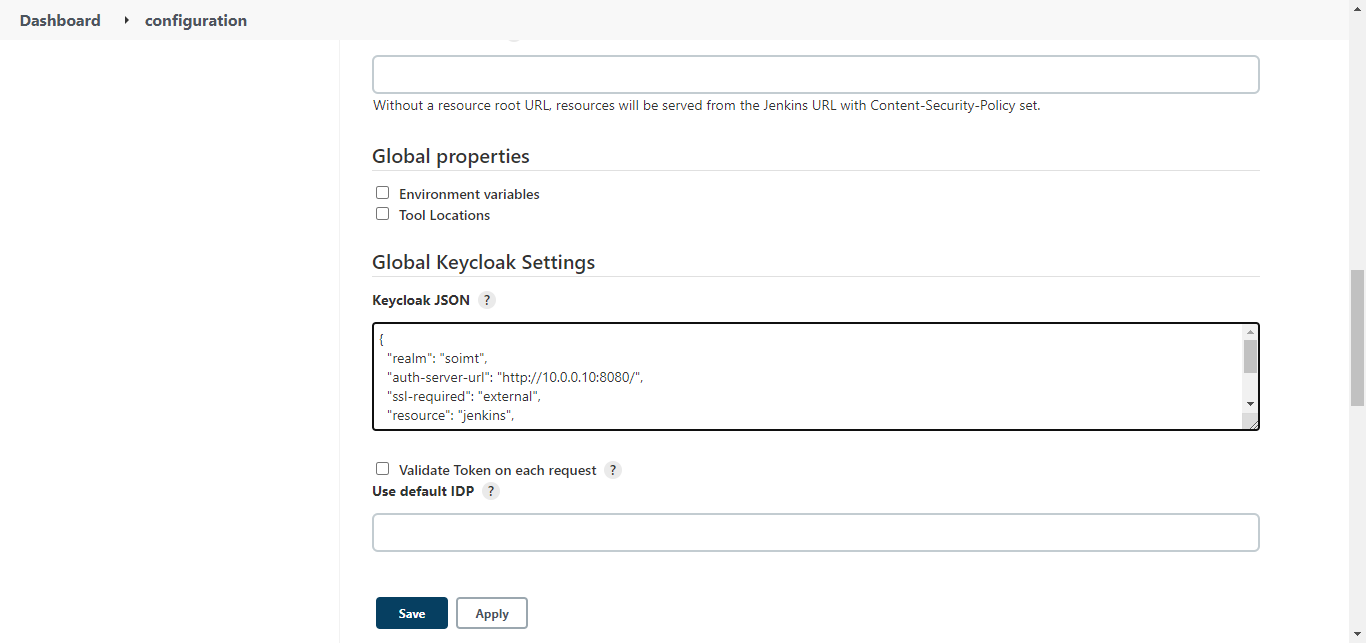Image resolution: width=1366 pixels, height=643 pixels.
Task: Tick the Tool Locations checkbox
Action: 382,214
